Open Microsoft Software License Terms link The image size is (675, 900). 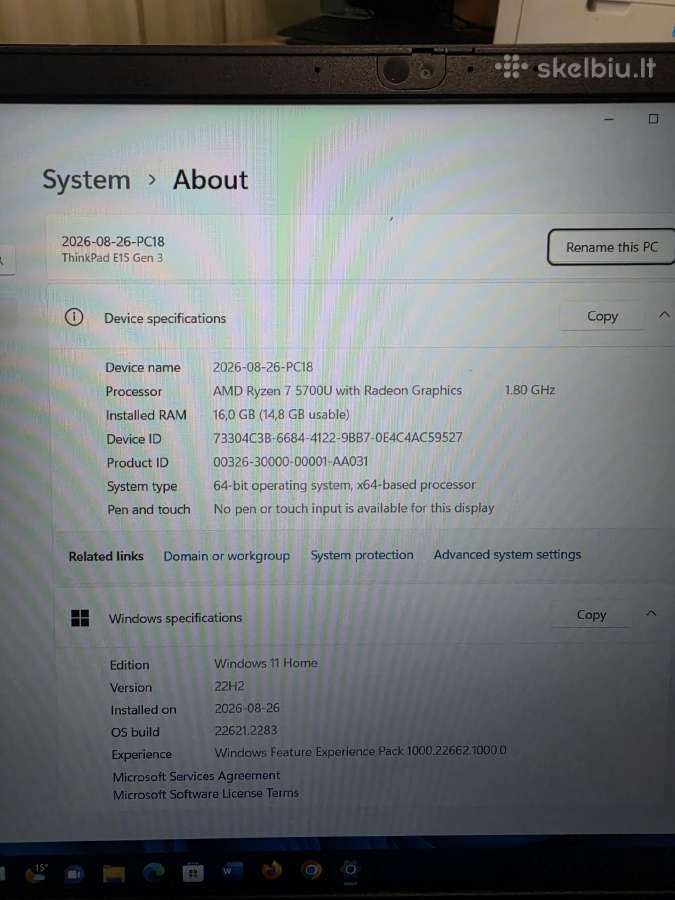[x=205, y=794]
